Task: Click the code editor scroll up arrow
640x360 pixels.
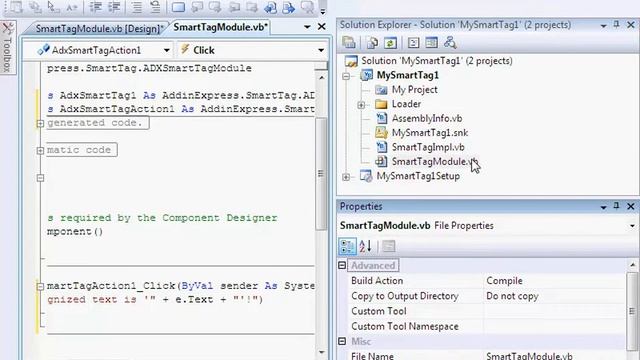Action: [322, 77]
